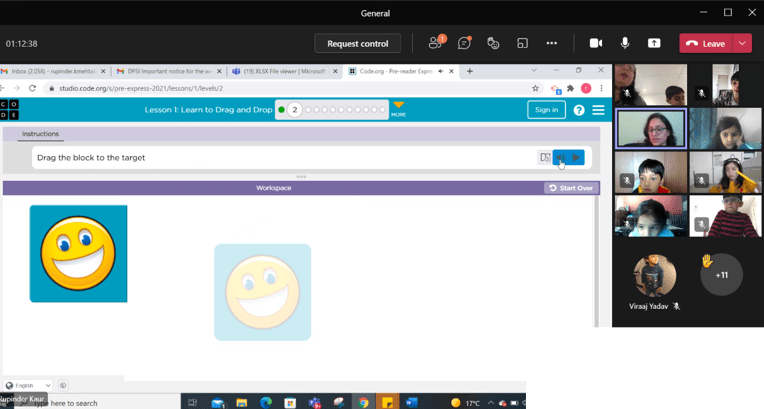Open the Code.org hamburger menu
764x409 pixels.
point(598,110)
